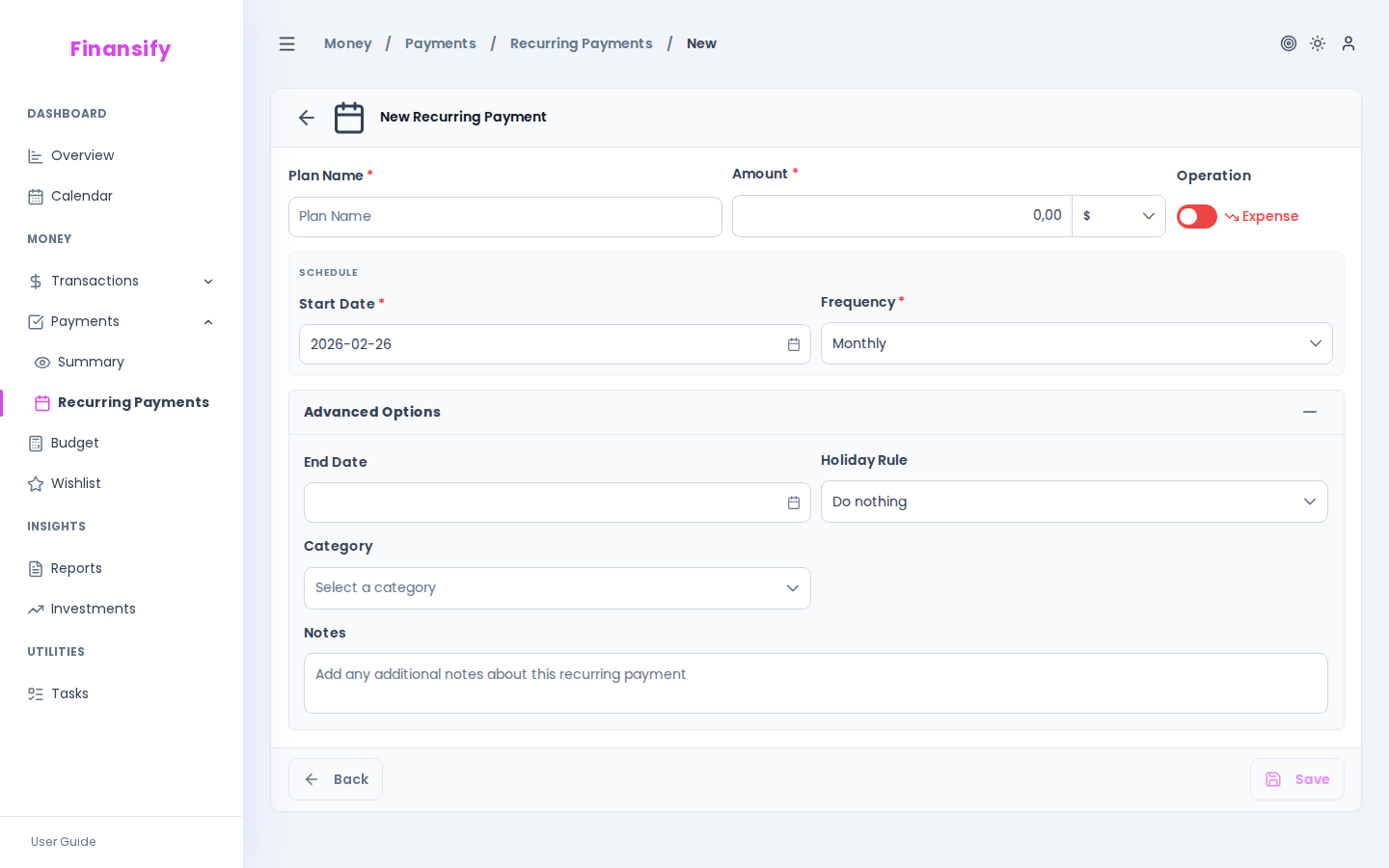Open the End Date calendar picker icon
This screenshot has width=1389, height=868.
(793, 502)
